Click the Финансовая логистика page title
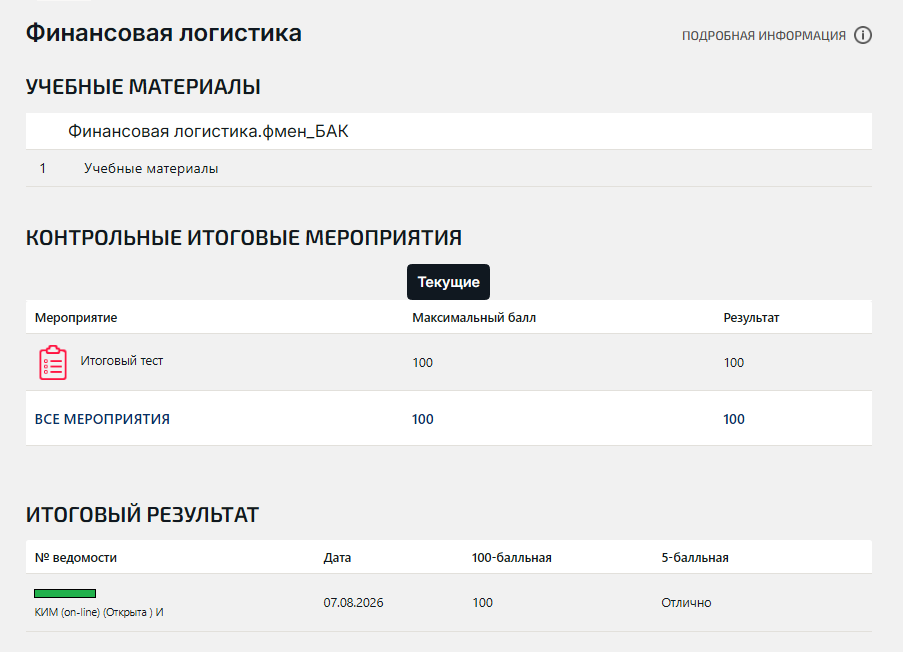The image size is (903, 652). pos(164,33)
